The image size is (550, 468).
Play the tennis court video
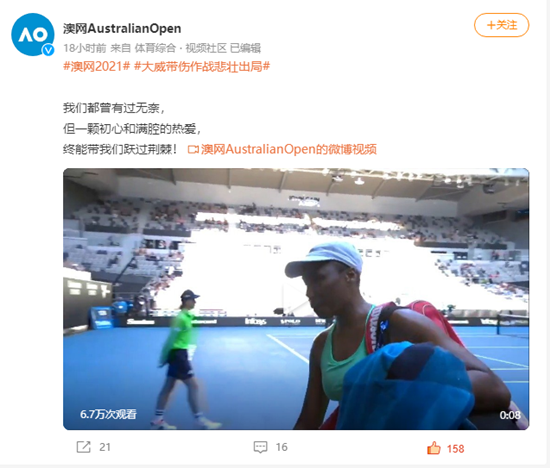point(296,299)
